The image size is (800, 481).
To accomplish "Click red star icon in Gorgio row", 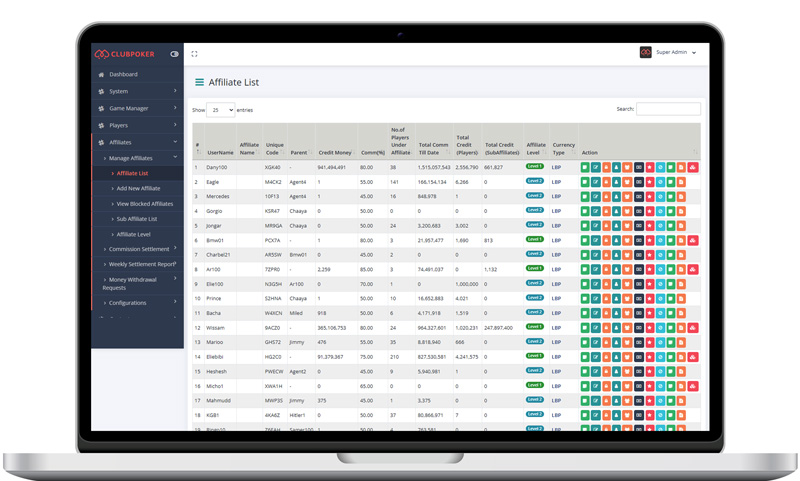I will coord(649,211).
